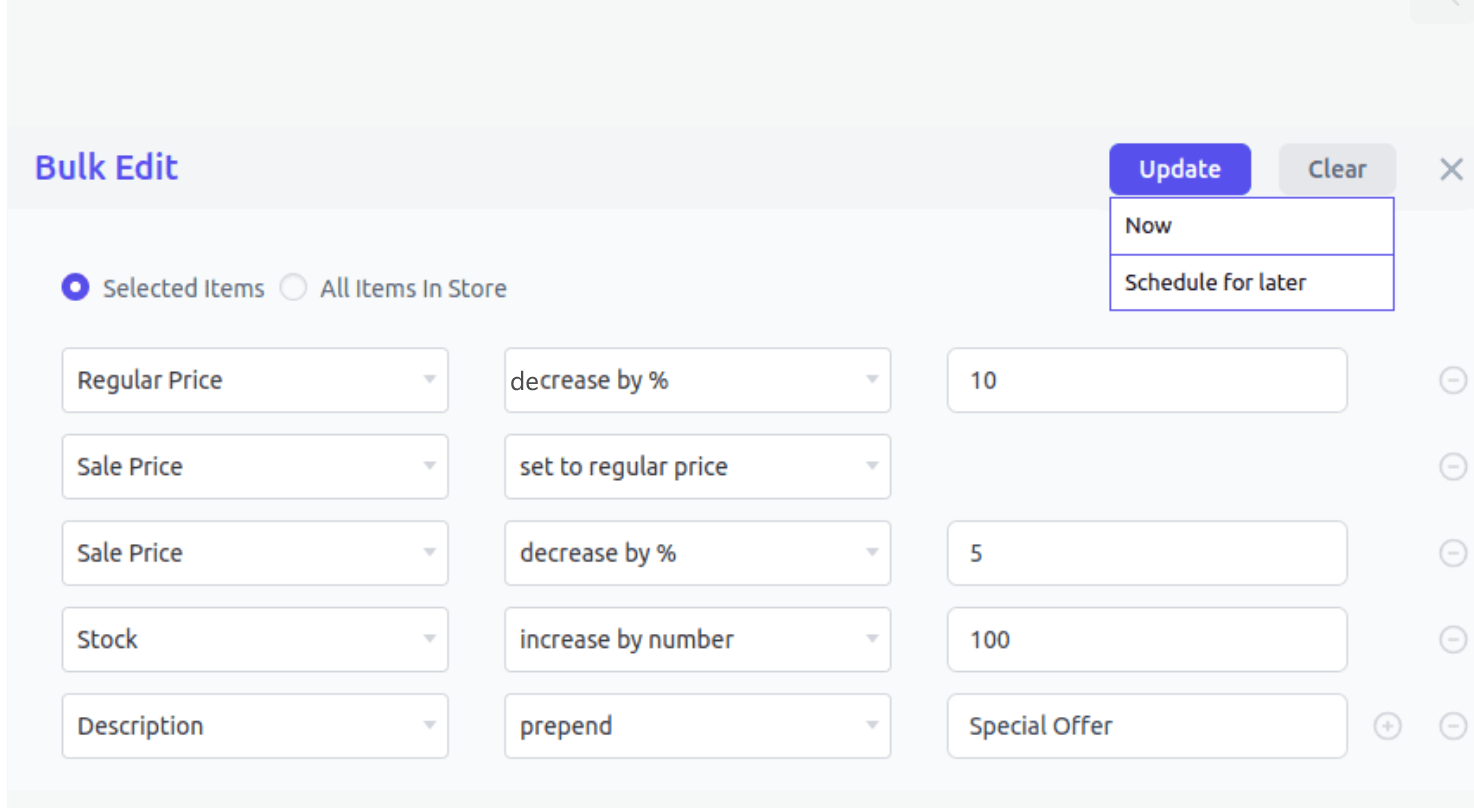The height and width of the screenshot is (808, 1474).
Task: Remove the 'set to regular price' row
Action: [x=1452, y=466]
